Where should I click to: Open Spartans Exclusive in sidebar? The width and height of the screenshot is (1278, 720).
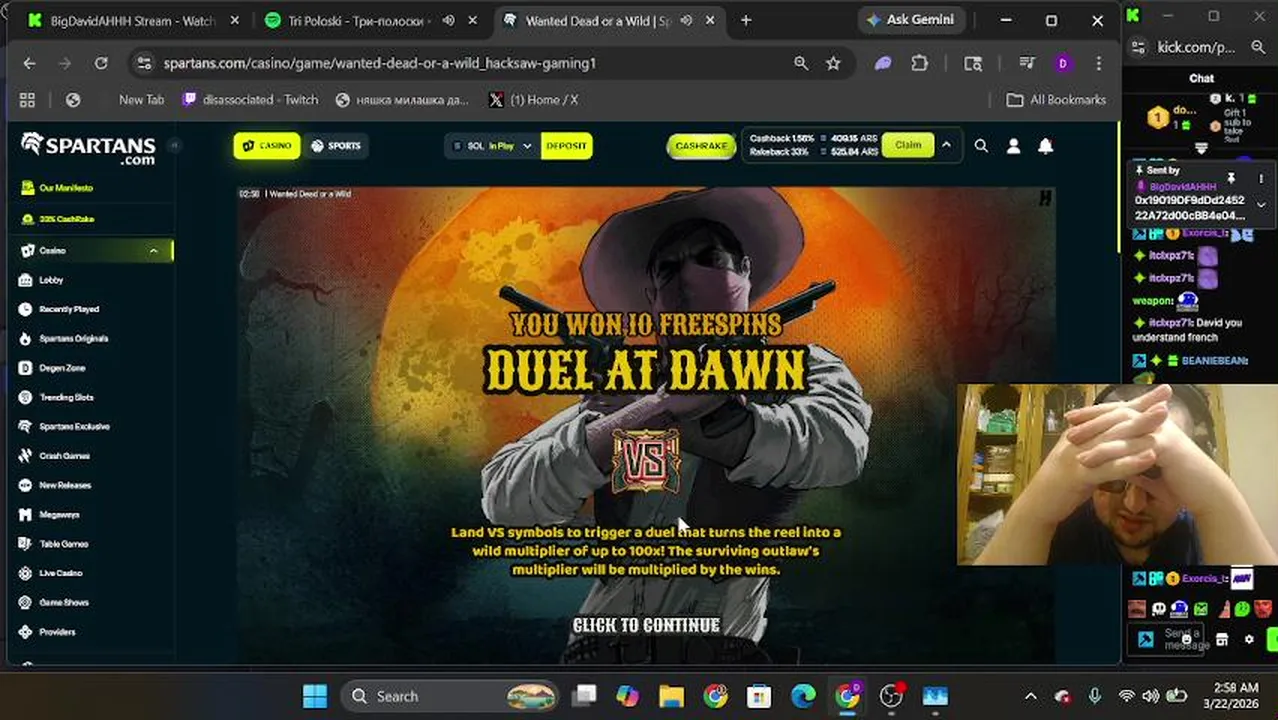coord(74,427)
